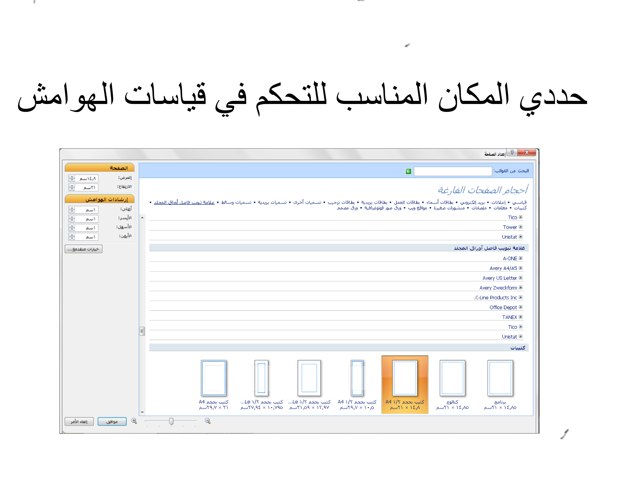Jump to كتيبات booklets category link
This screenshot has width=640, height=480.
tap(520, 208)
